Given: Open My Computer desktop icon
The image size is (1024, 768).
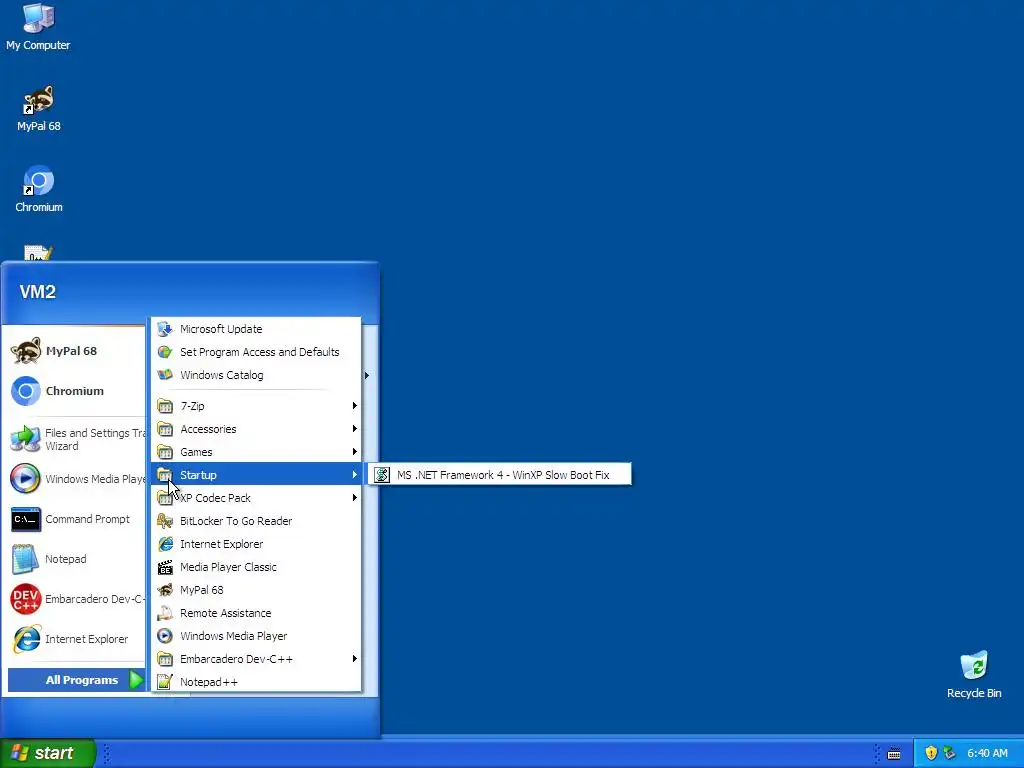Looking at the screenshot, I should point(38,27).
